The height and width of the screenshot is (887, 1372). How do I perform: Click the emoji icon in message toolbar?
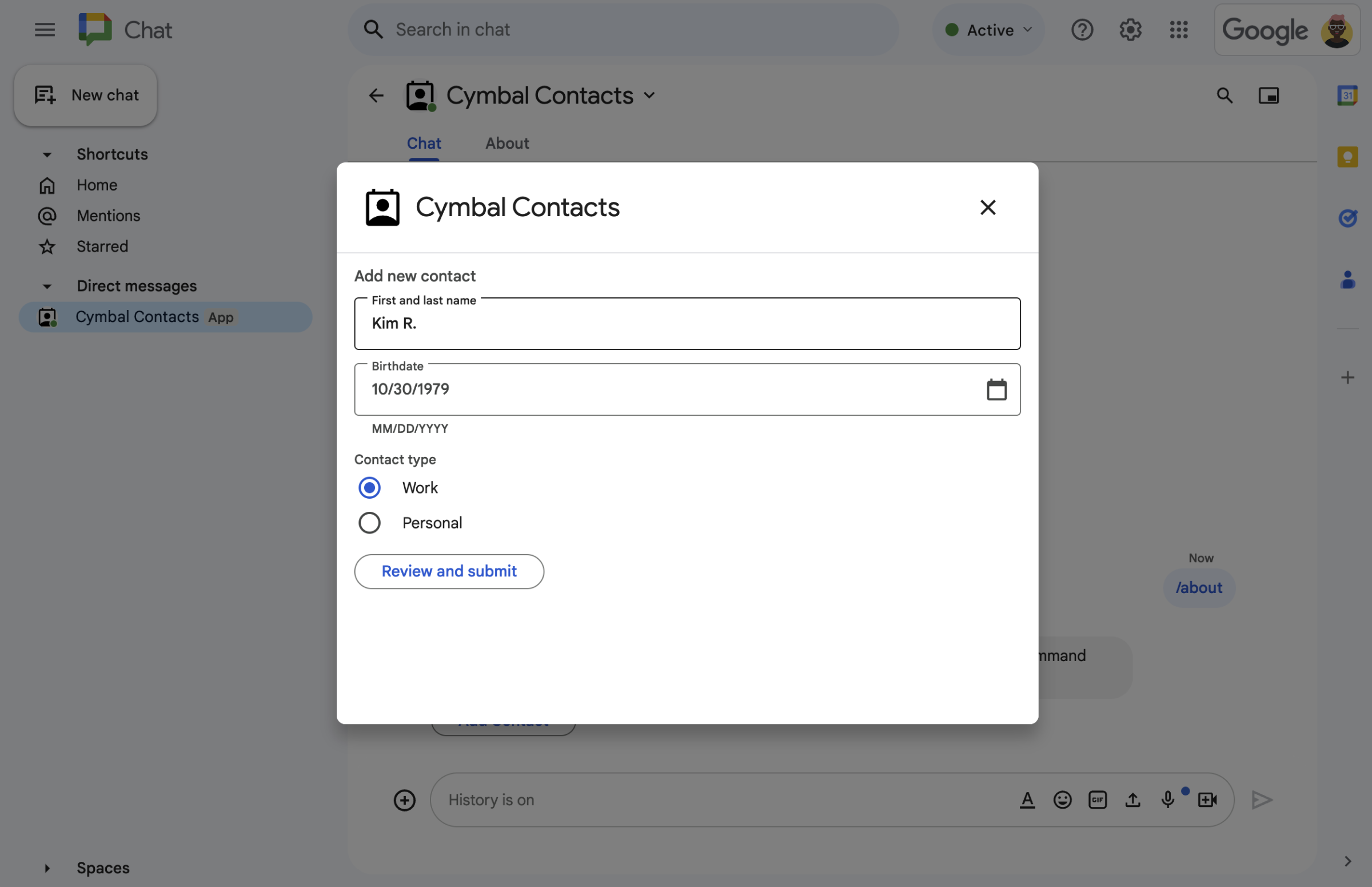tap(1062, 800)
